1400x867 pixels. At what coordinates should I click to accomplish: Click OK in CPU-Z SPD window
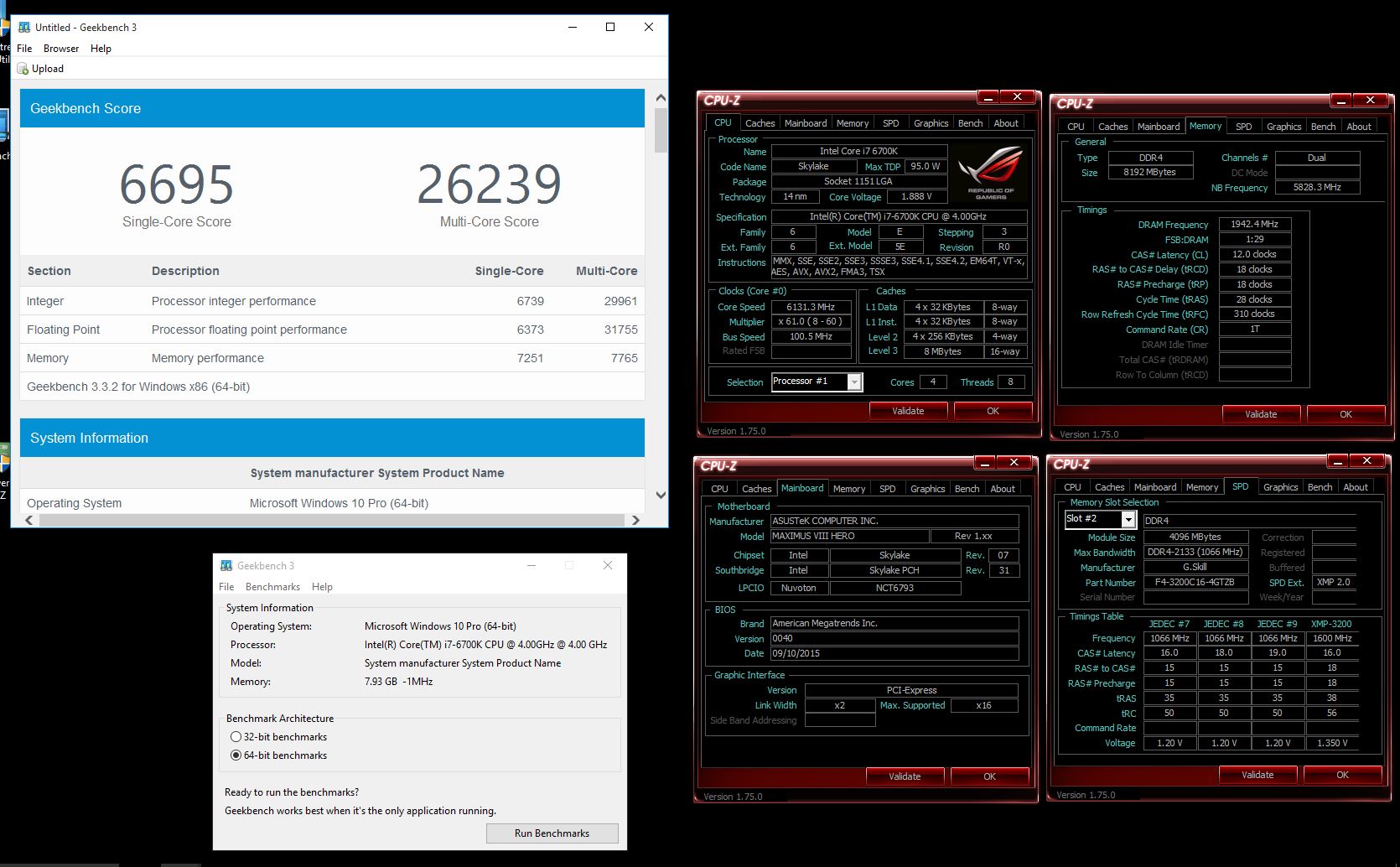[x=1342, y=775]
